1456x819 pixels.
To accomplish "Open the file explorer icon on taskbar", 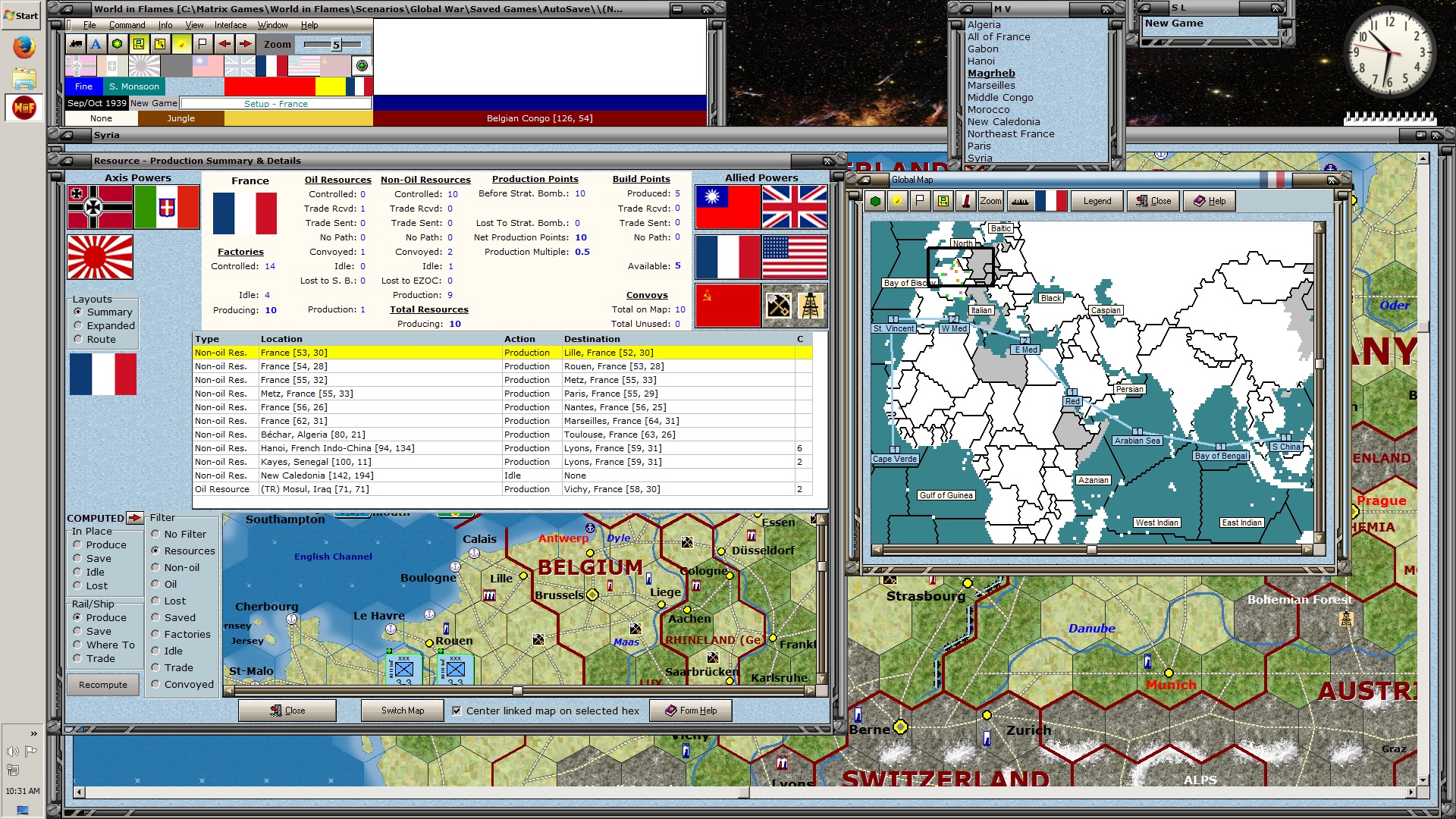I will 24,78.
